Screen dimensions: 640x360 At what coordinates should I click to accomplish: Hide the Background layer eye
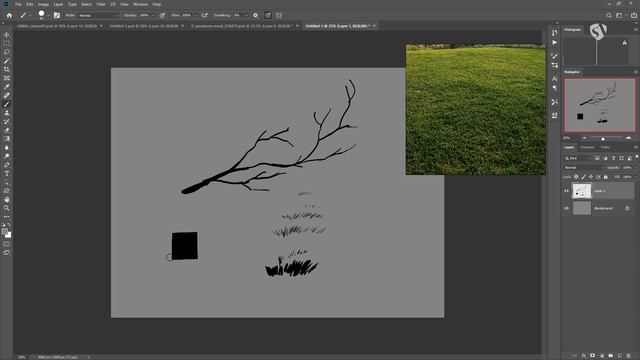click(566, 208)
